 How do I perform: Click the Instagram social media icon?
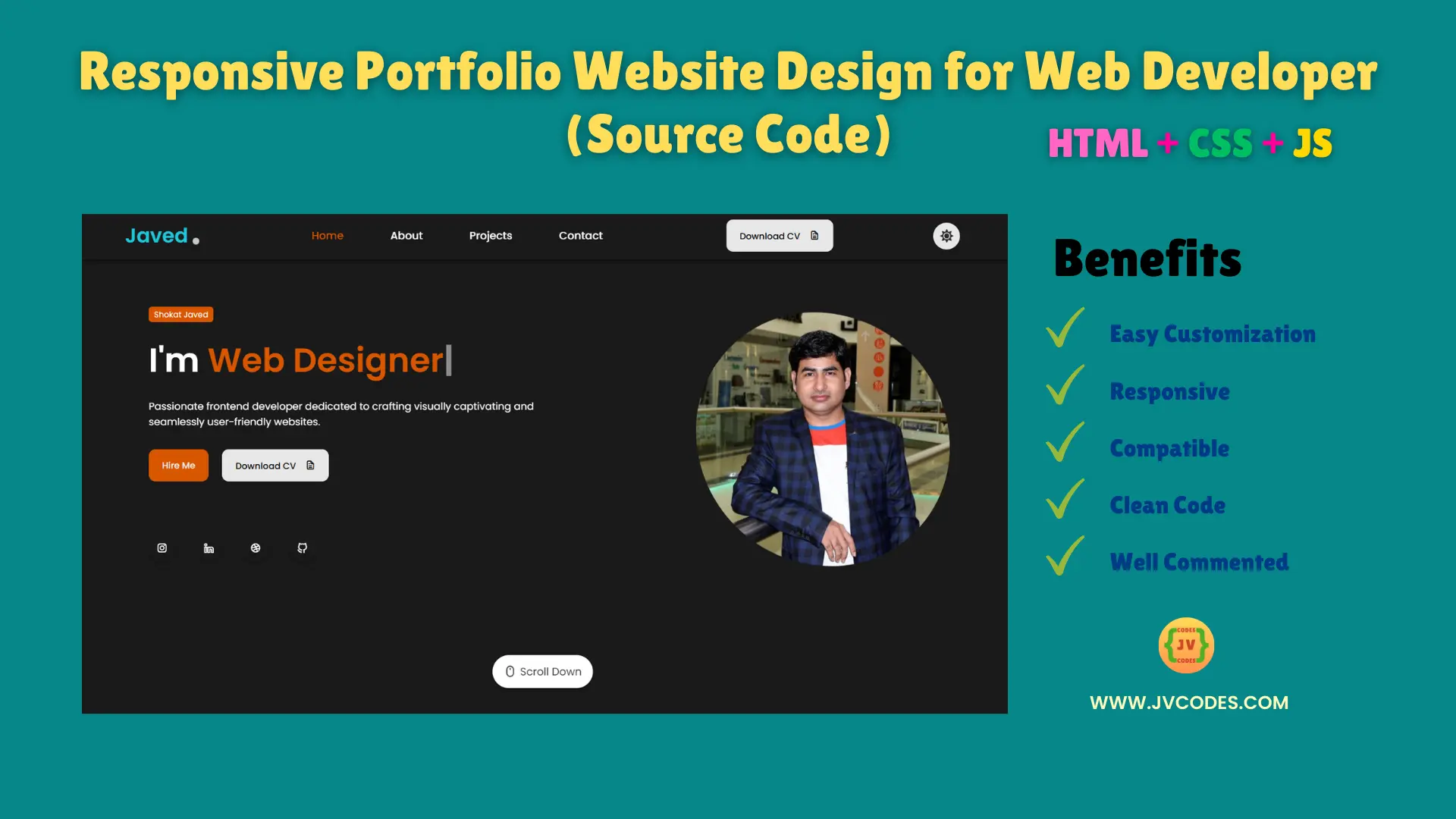point(162,548)
